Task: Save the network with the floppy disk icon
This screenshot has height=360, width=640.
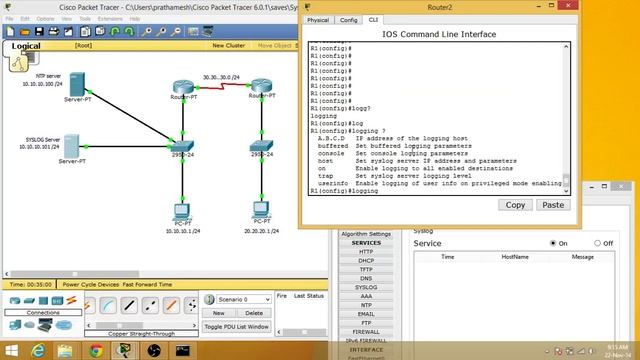Action: [x=39, y=31]
